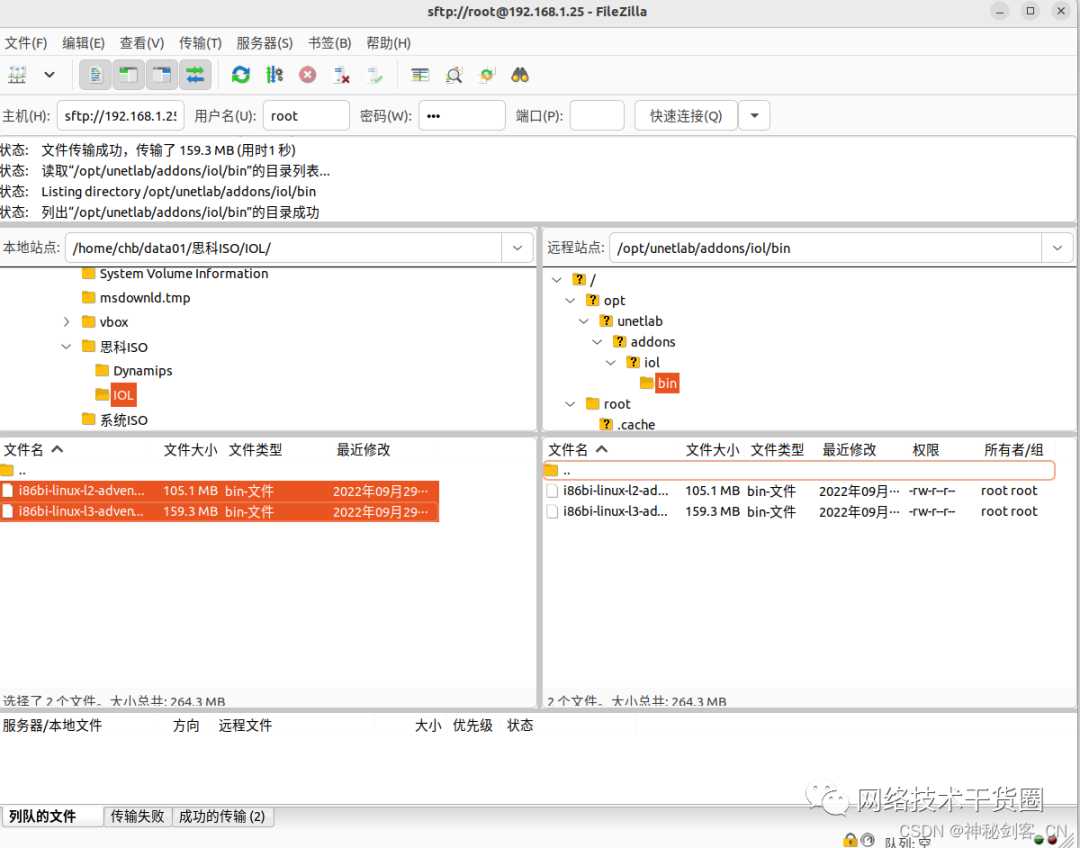
Task: Toggle the local directory tree view
Action: tap(130, 75)
